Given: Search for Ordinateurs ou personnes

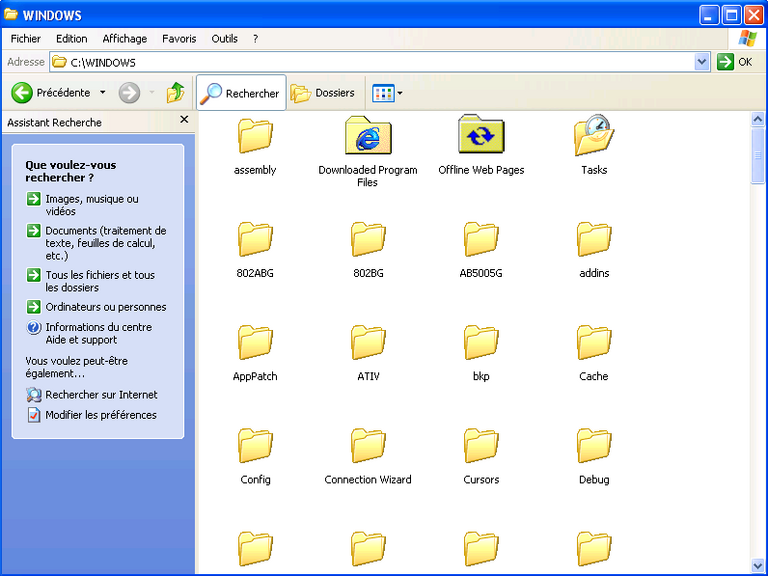Looking at the screenshot, I should (x=96, y=307).
